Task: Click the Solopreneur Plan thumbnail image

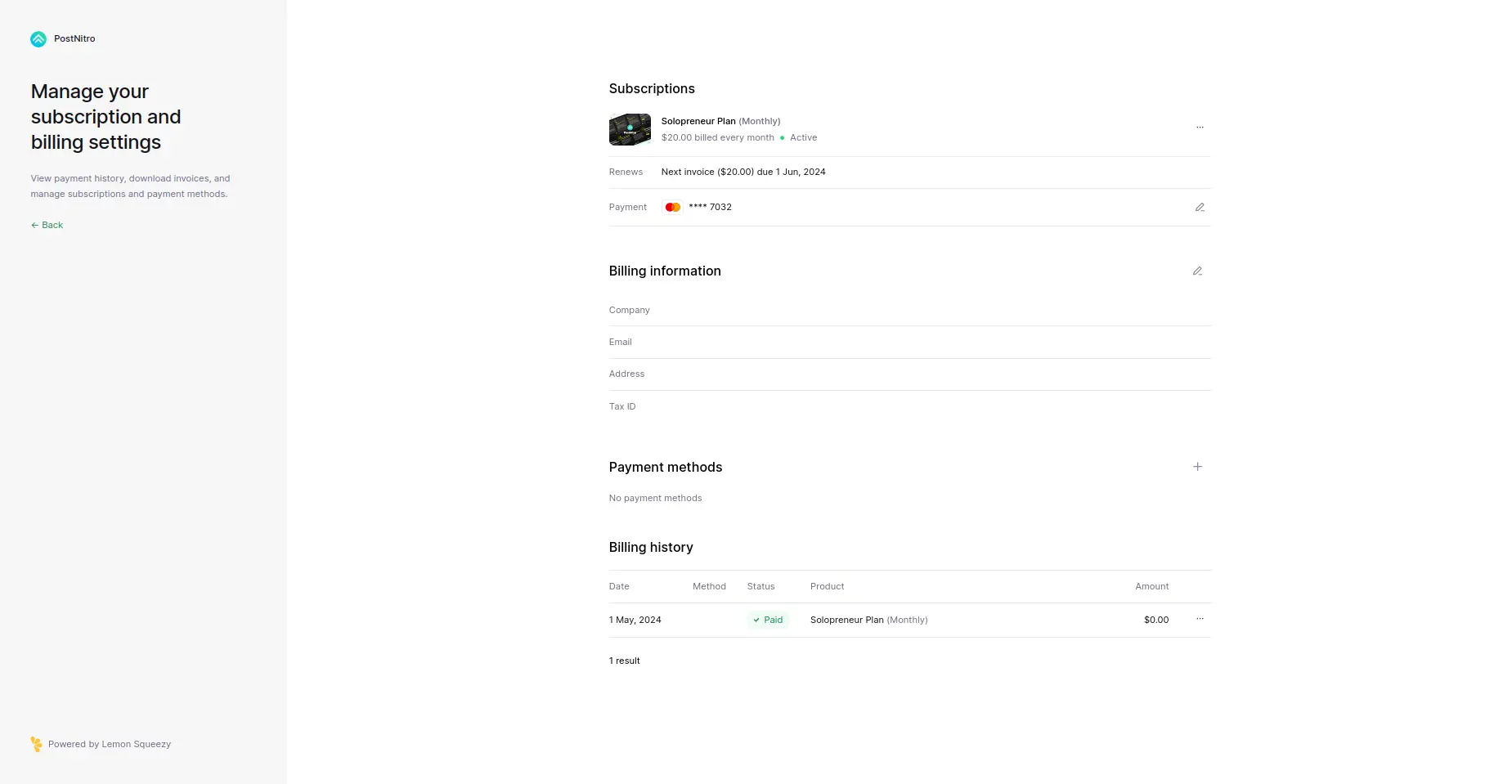Action: tap(629, 129)
